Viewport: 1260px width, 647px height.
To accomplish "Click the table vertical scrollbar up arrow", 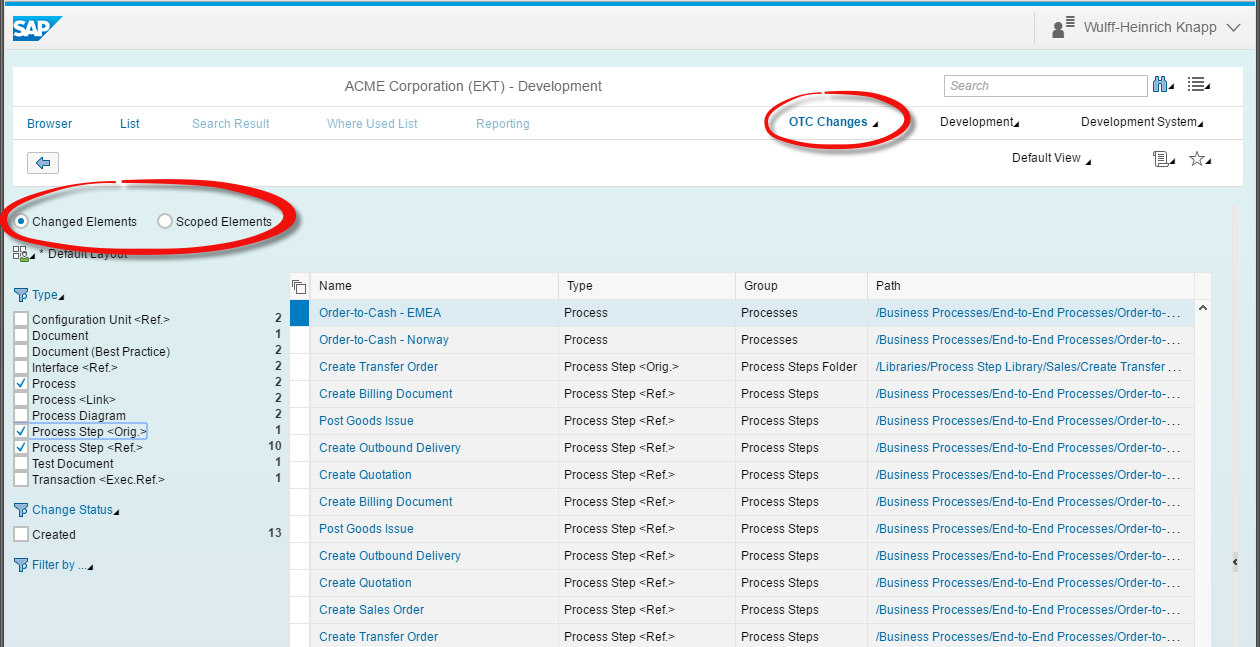I will (x=1203, y=308).
